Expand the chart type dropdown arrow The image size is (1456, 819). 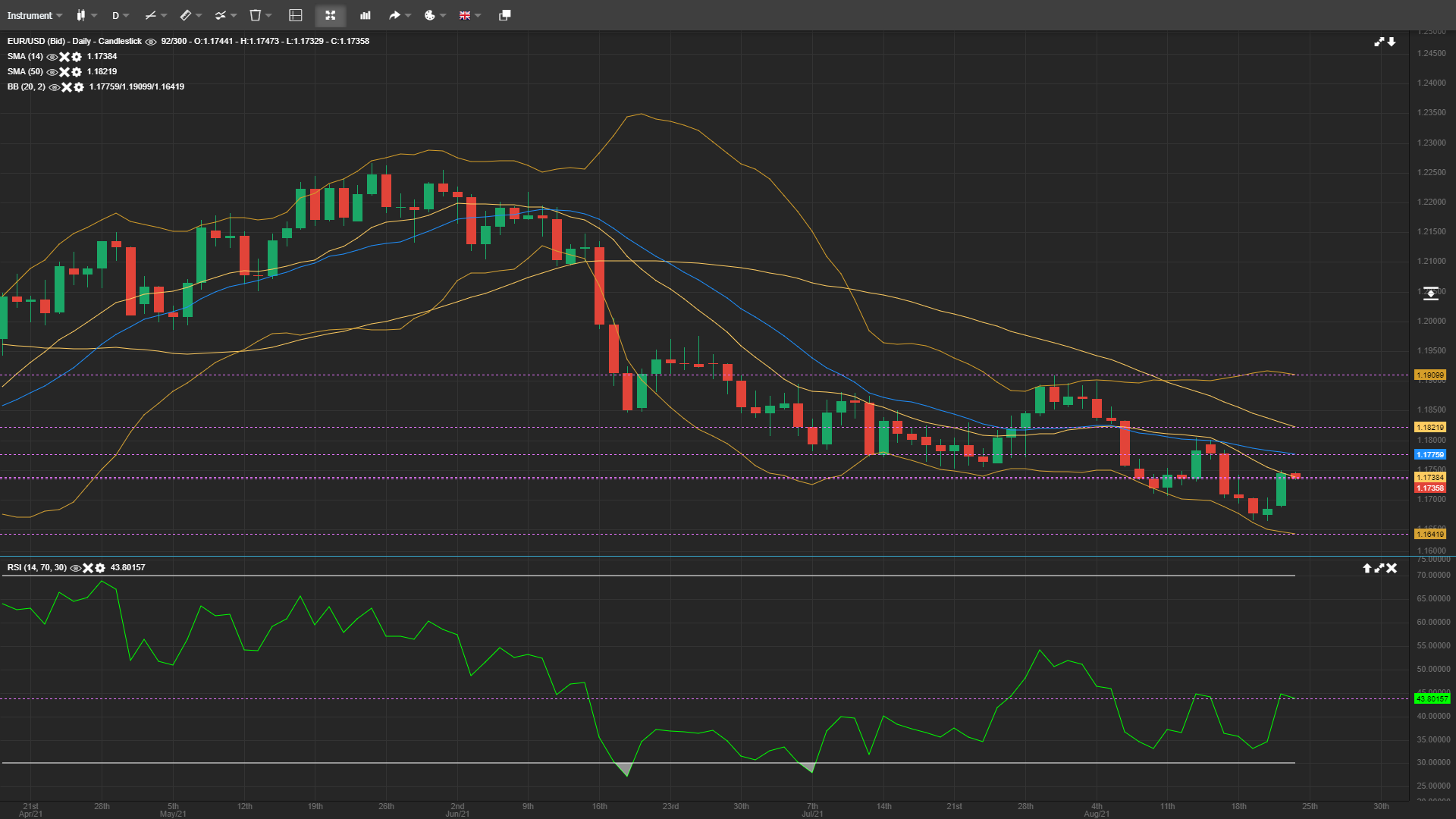click(x=94, y=16)
